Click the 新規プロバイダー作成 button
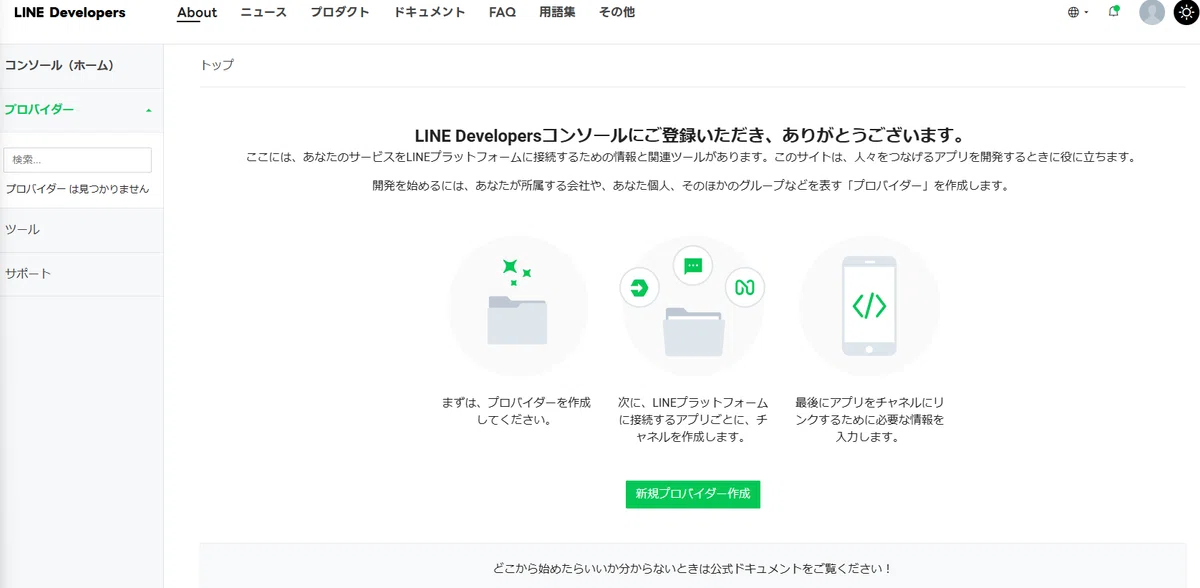Screen dimensions: 1200x588 coord(693,494)
